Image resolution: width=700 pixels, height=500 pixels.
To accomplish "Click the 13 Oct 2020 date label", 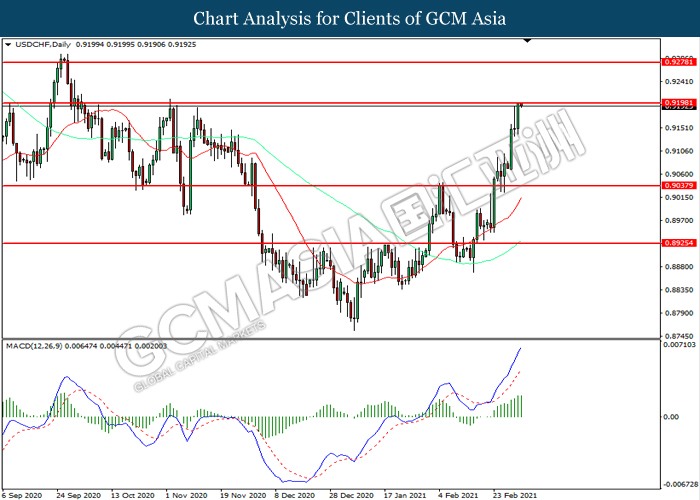I will (133, 495).
